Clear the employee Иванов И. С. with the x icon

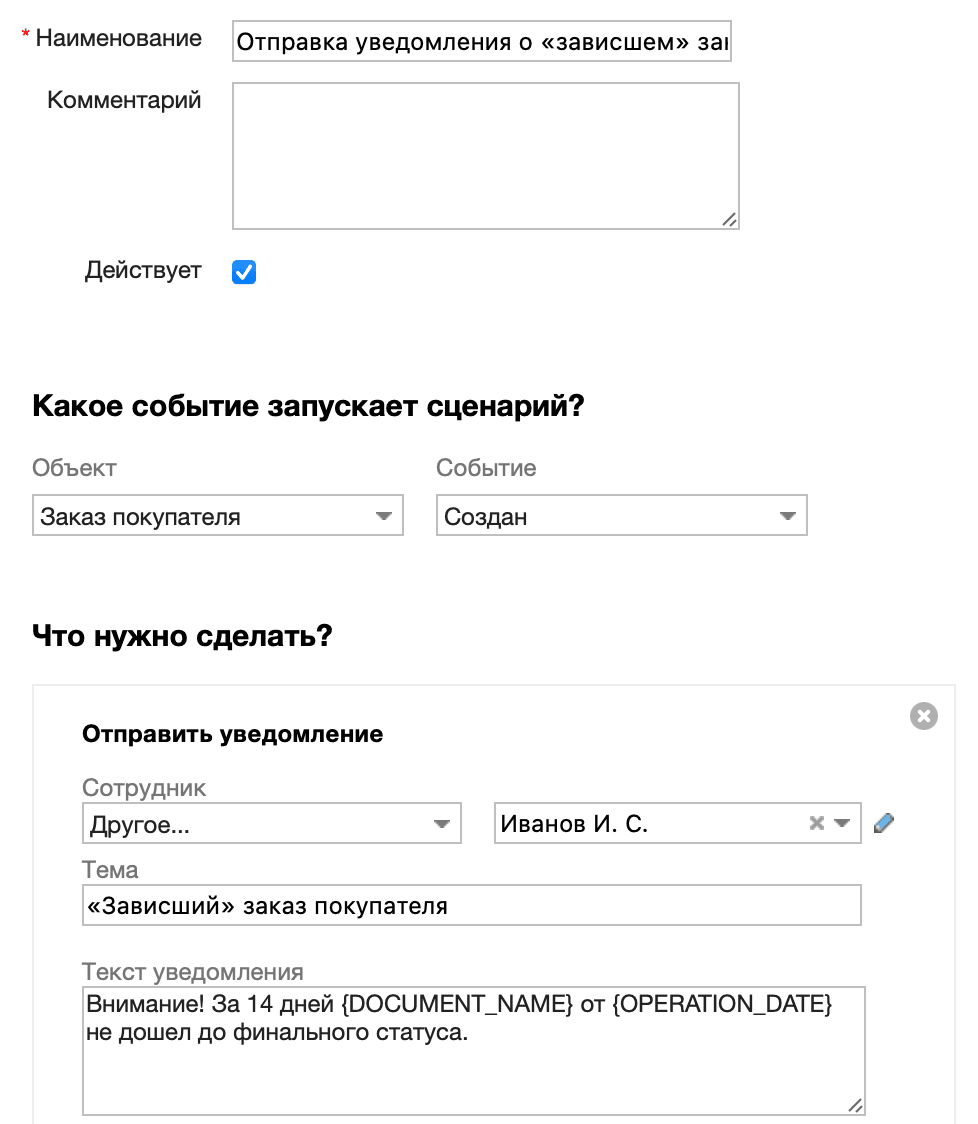click(815, 822)
